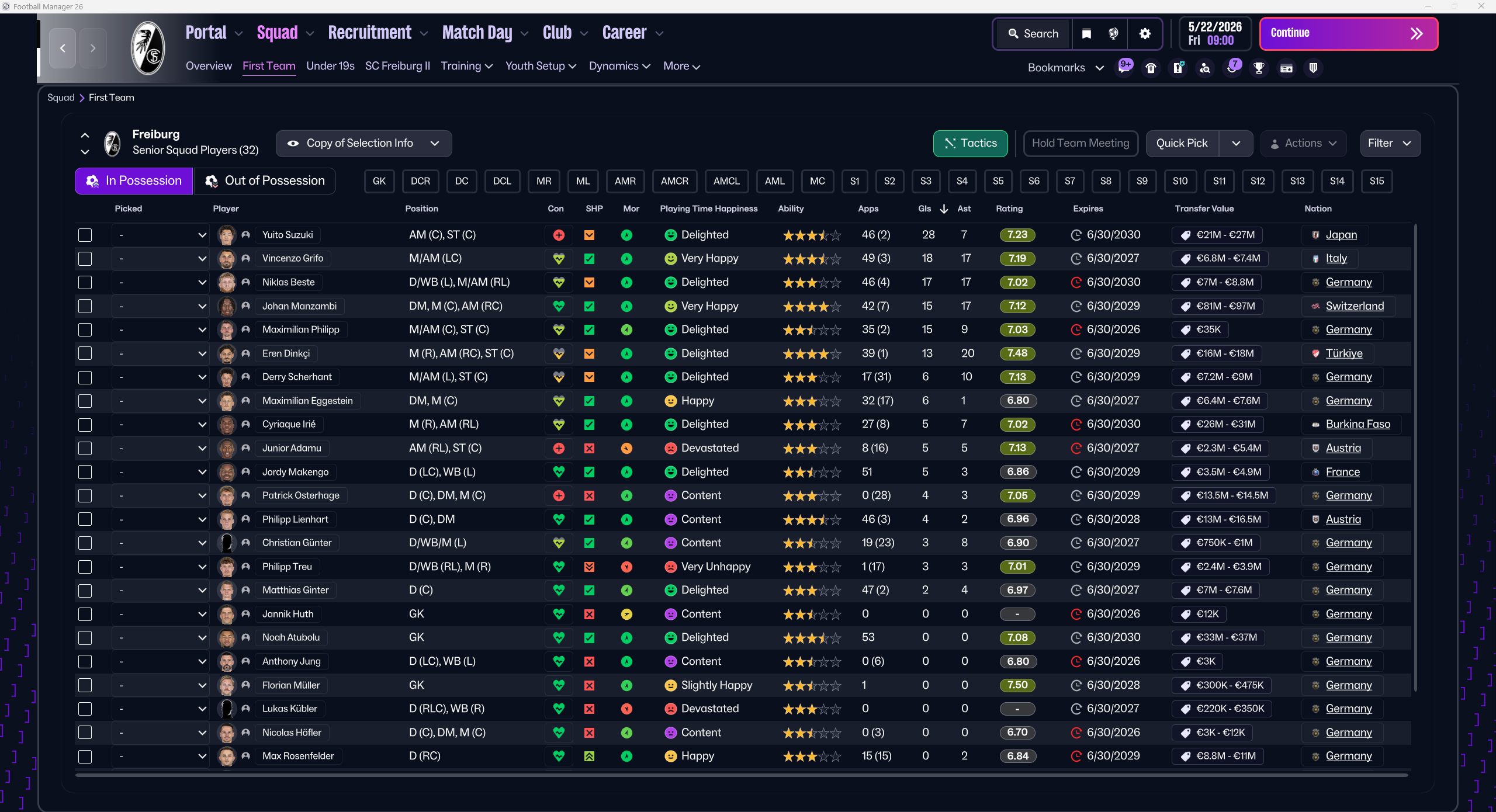
Task: Expand the Copy of Selection Info dropdown
Action: 363,144
